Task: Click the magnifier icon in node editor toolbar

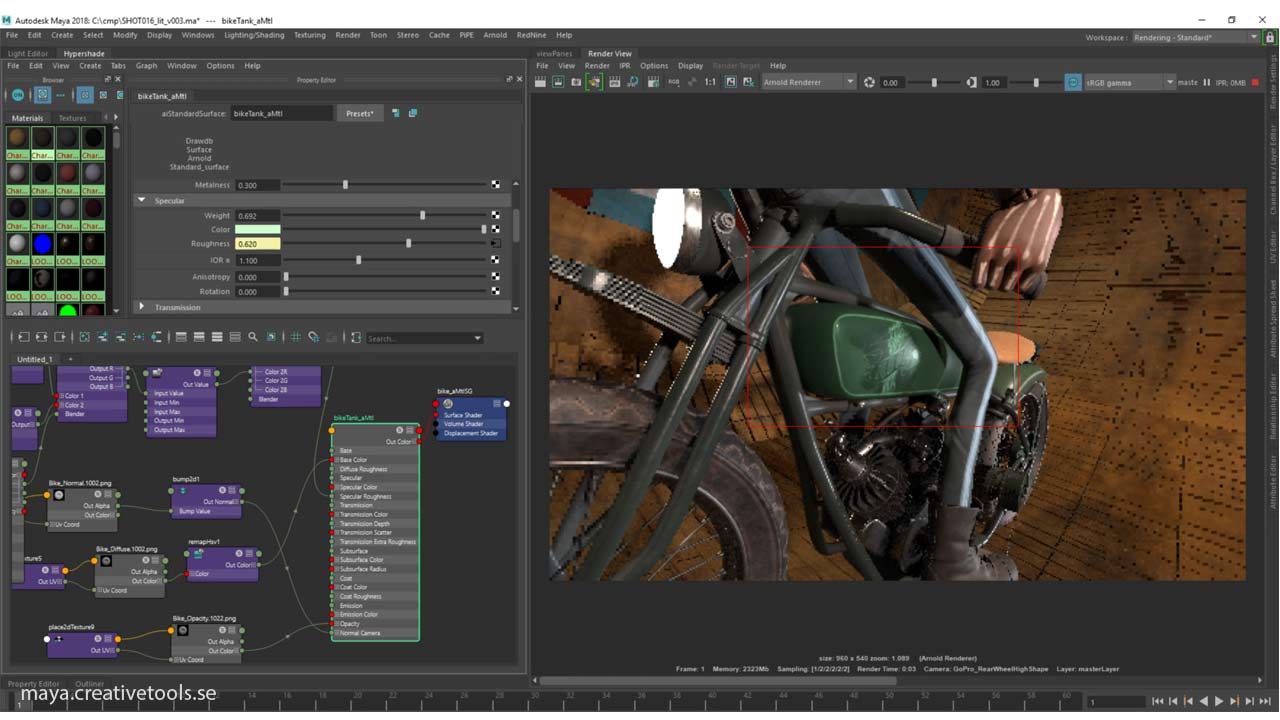Action: (253, 338)
